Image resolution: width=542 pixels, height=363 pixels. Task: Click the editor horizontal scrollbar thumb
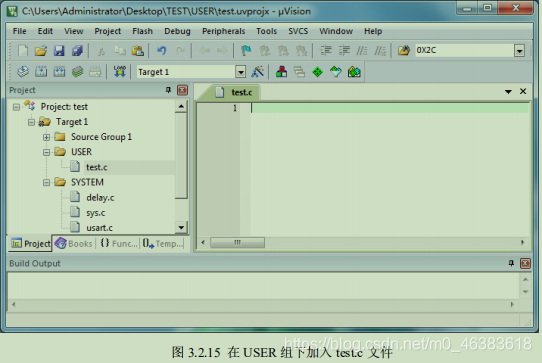(x=237, y=242)
